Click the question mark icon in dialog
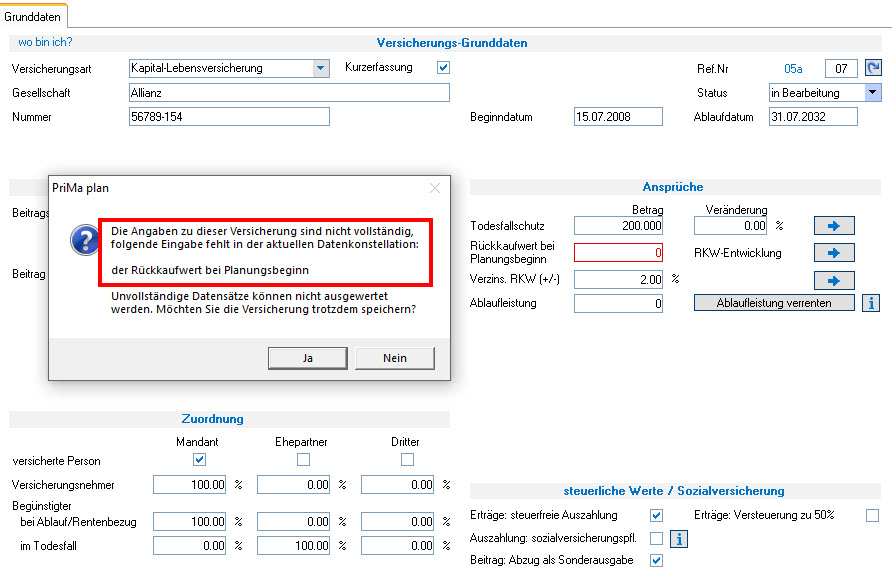The width and height of the screenshot is (892, 574). pyautogui.click(x=80, y=241)
